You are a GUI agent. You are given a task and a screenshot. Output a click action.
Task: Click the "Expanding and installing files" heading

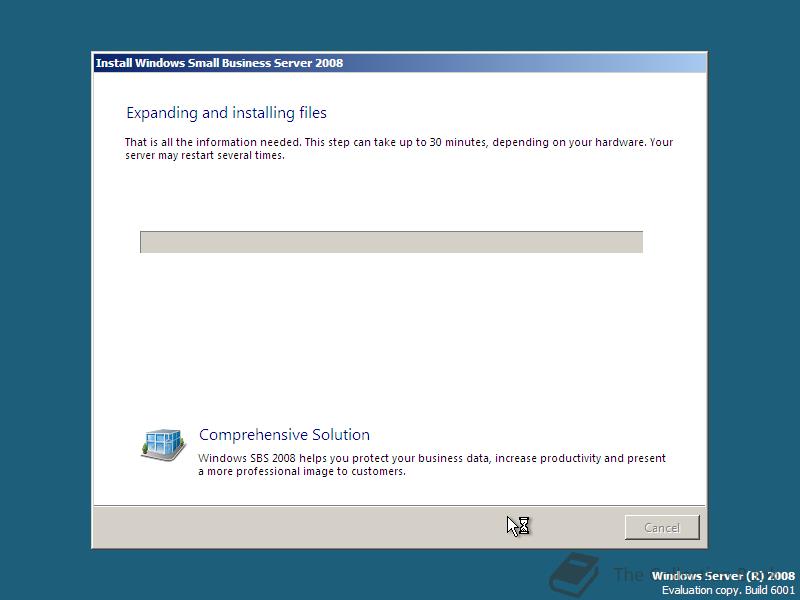pos(227,113)
